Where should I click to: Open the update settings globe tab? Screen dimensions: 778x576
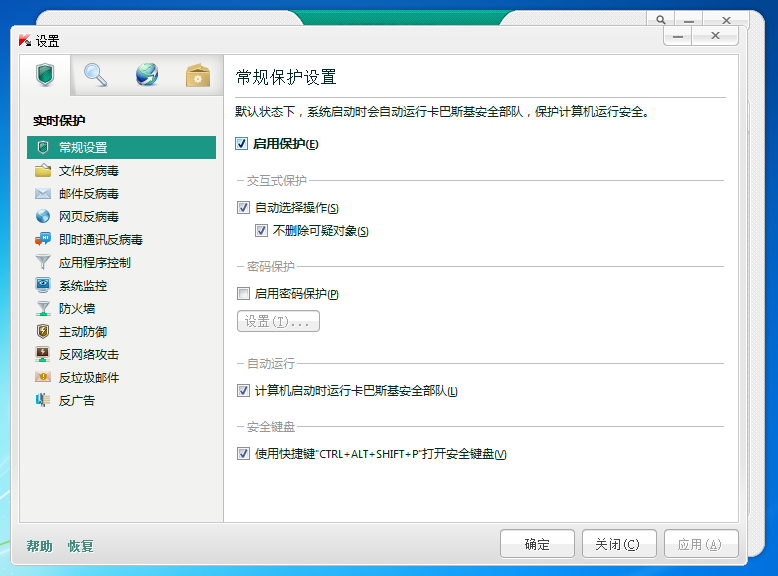pyautogui.click(x=147, y=75)
